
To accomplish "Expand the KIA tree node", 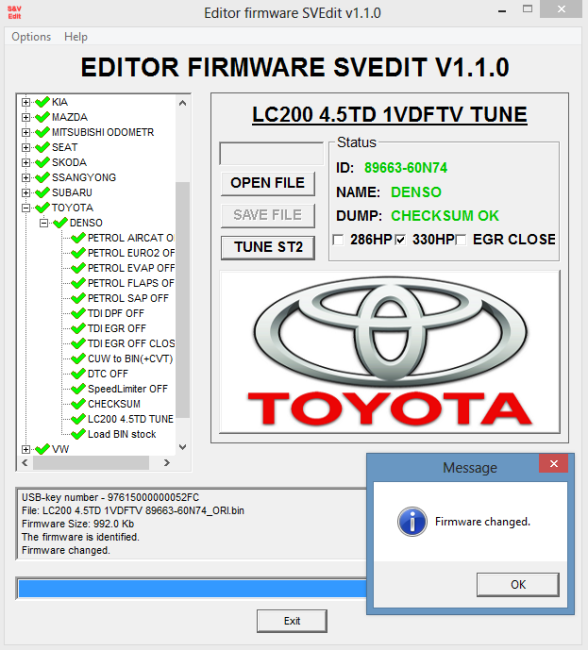I will (x=26, y=102).
